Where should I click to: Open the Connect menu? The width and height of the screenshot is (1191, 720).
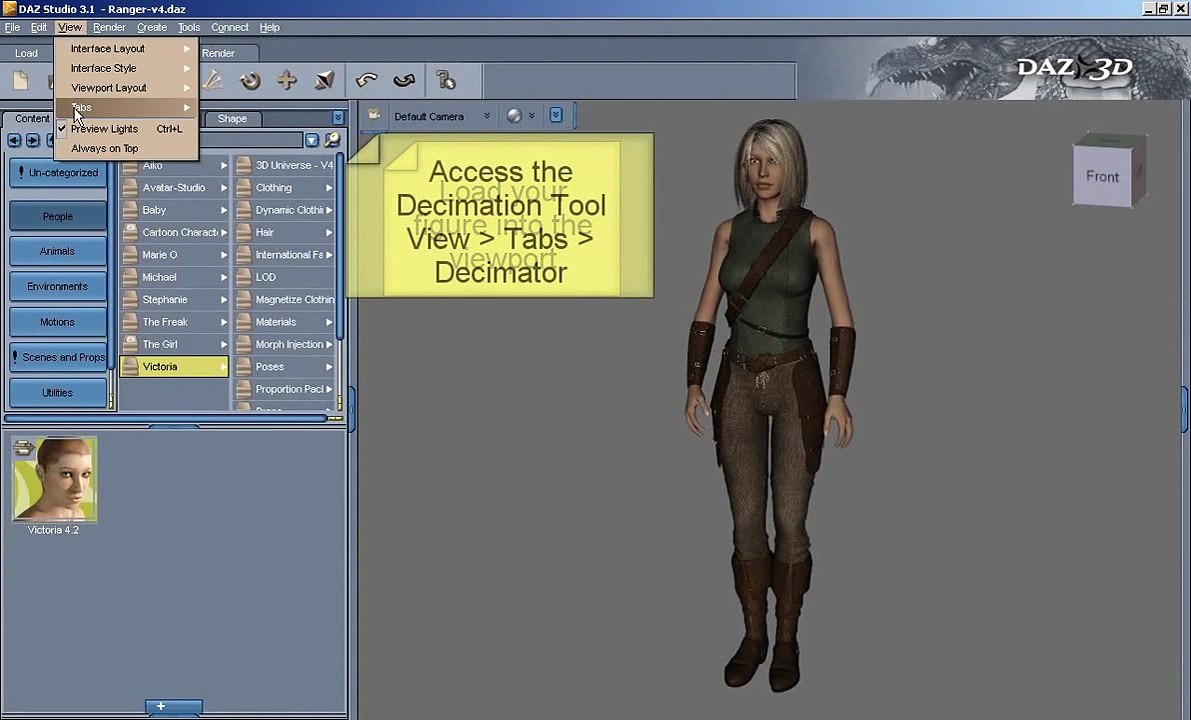pos(230,27)
